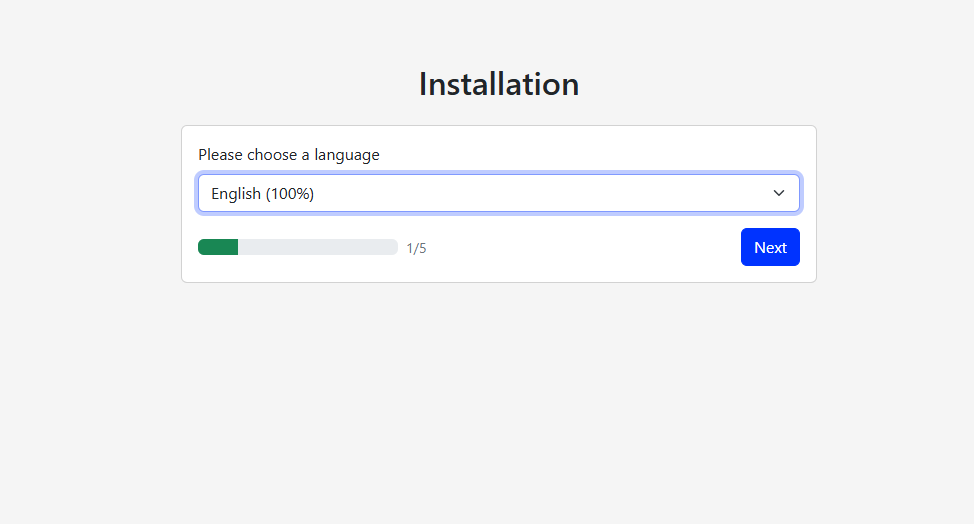Click the word 'language' in the field label
Viewport: 974px width, 524px height.
[x=347, y=155]
